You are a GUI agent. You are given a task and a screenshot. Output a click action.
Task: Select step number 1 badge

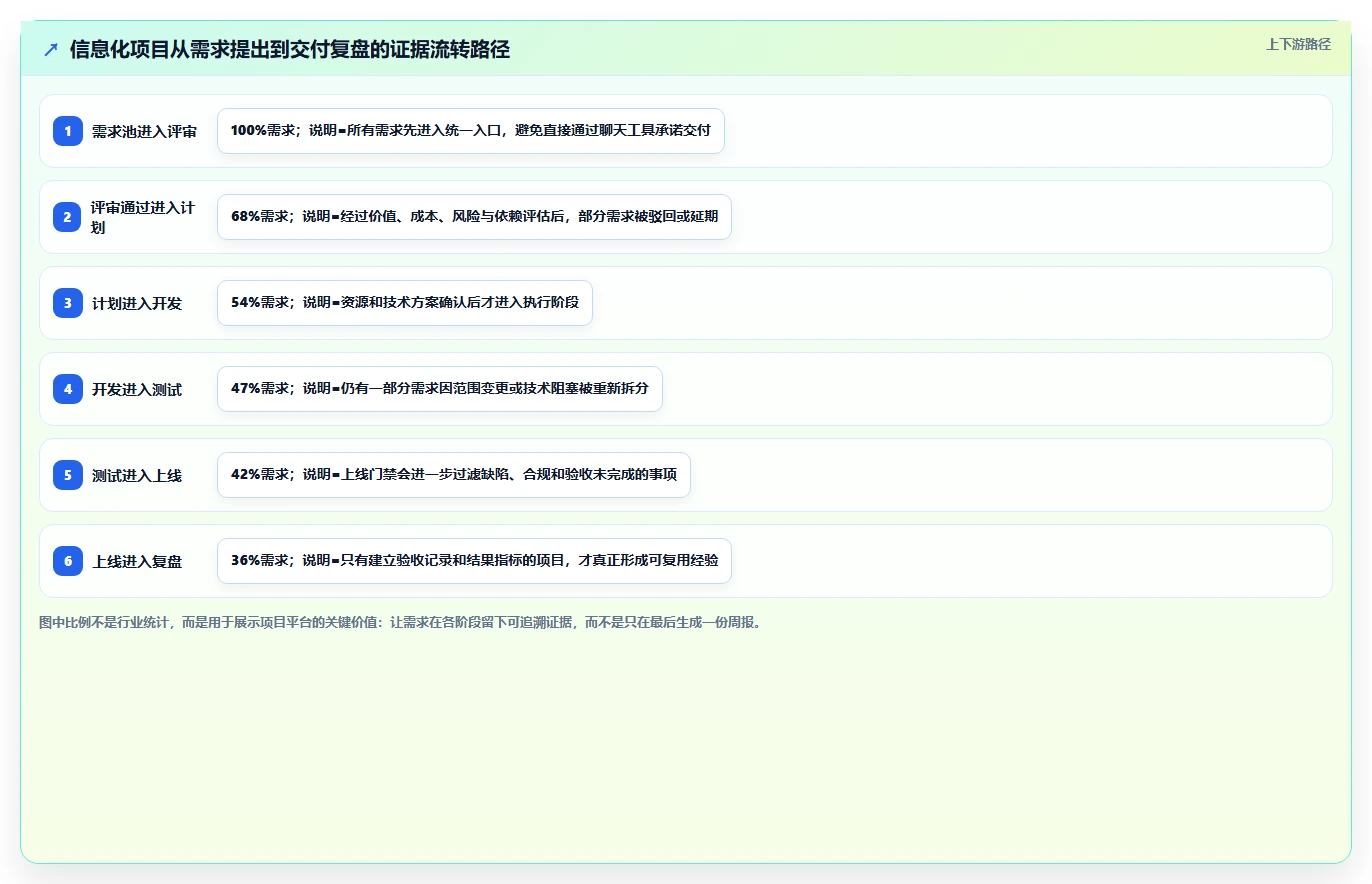[x=68, y=131]
